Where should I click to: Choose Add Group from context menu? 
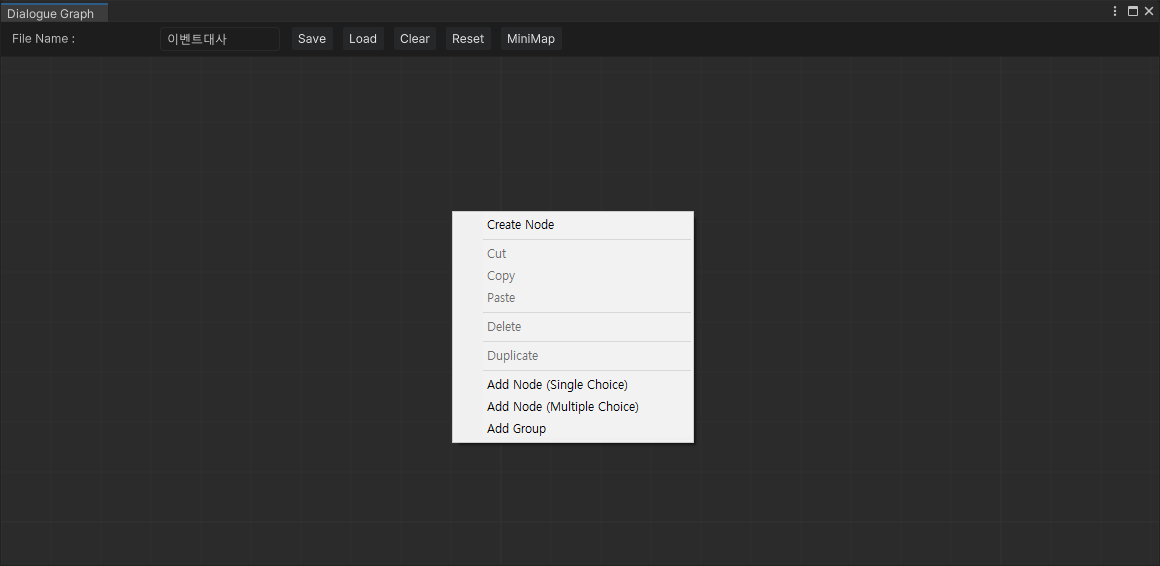click(573, 429)
